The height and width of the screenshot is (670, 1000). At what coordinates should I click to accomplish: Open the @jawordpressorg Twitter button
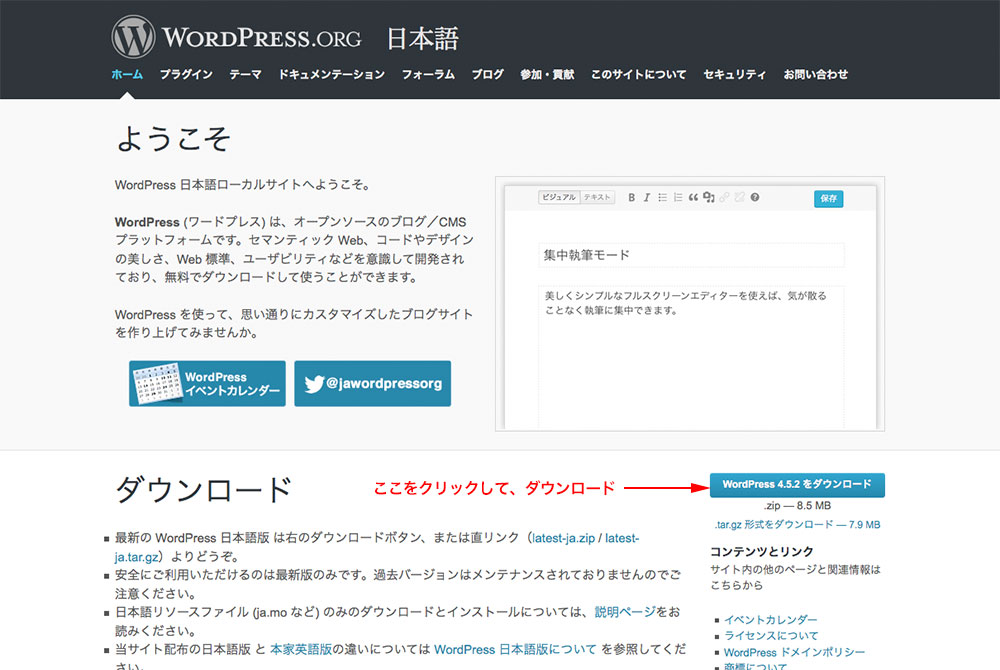tap(372, 384)
